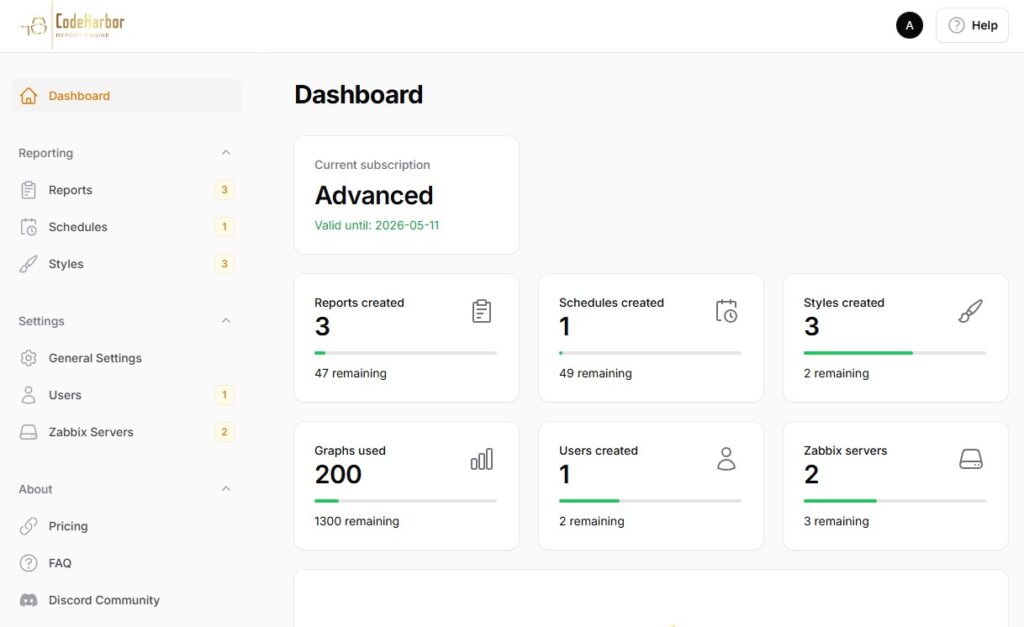
Task: Click the "3 remaining" text
Action: pos(837,521)
